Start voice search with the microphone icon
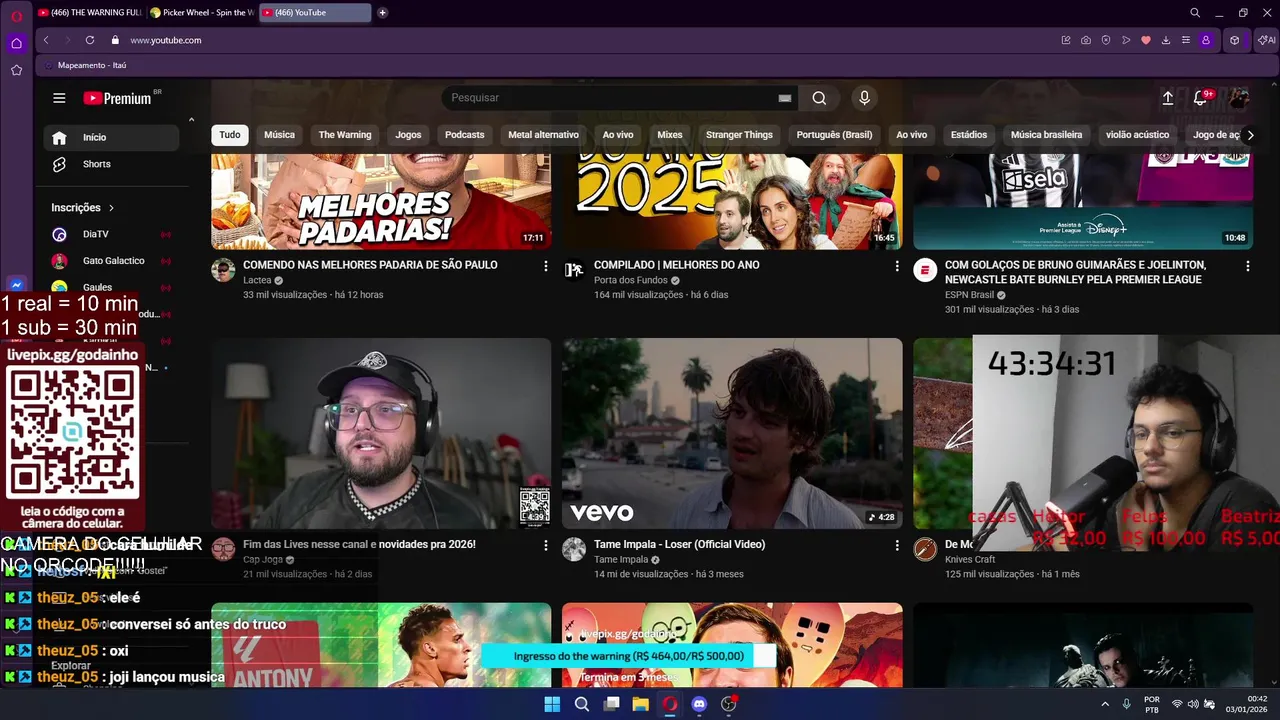The width and height of the screenshot is (1280, 720). [865, 98]
